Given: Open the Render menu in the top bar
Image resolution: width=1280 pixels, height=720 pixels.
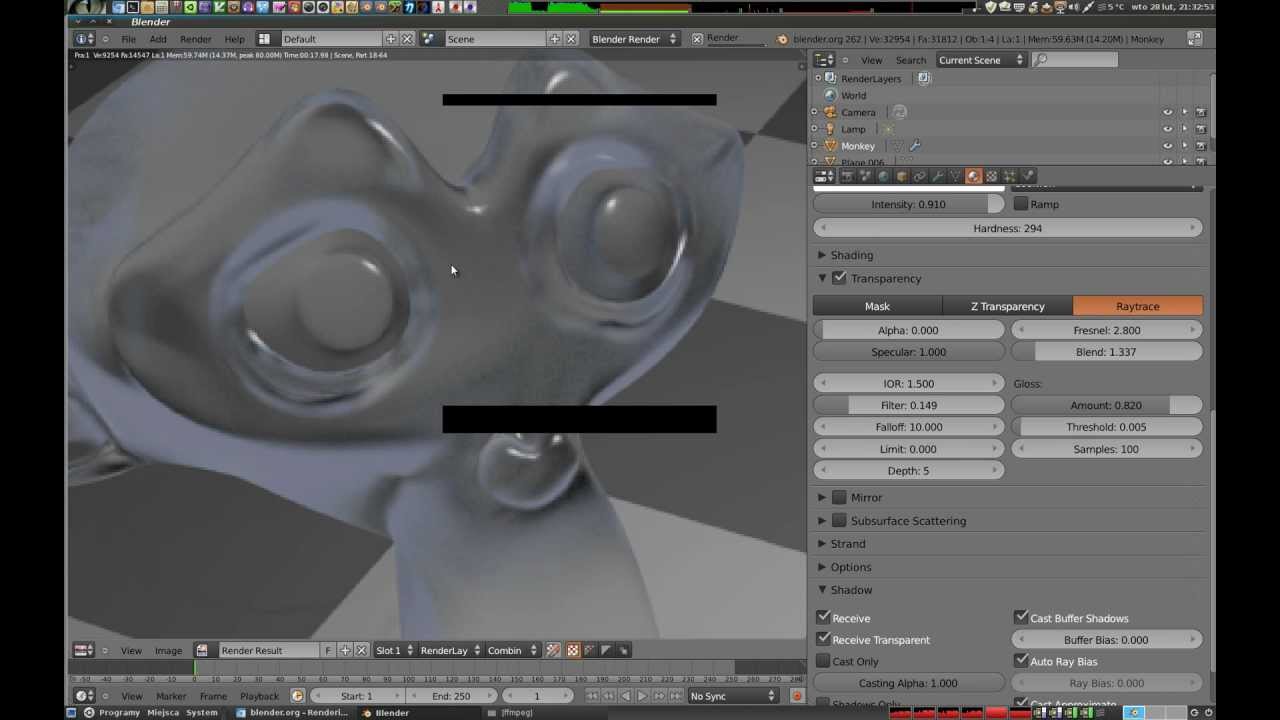Looking at the screenshot, I should tap(195, 39).
